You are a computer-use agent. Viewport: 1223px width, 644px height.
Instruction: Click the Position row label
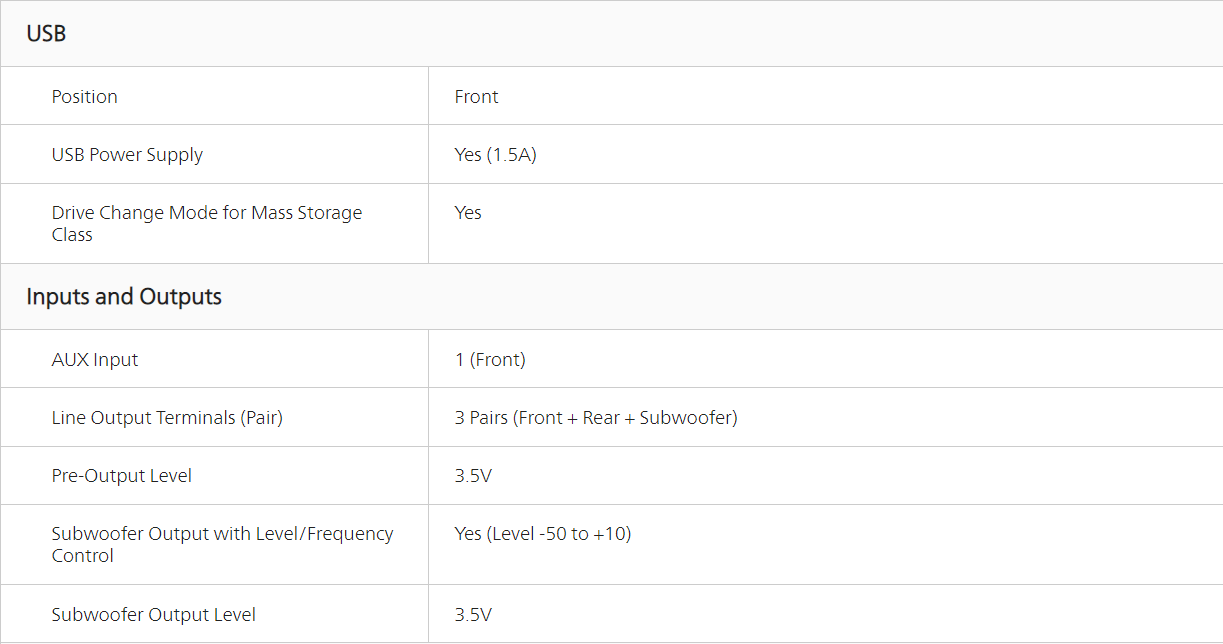coord(85,97)
